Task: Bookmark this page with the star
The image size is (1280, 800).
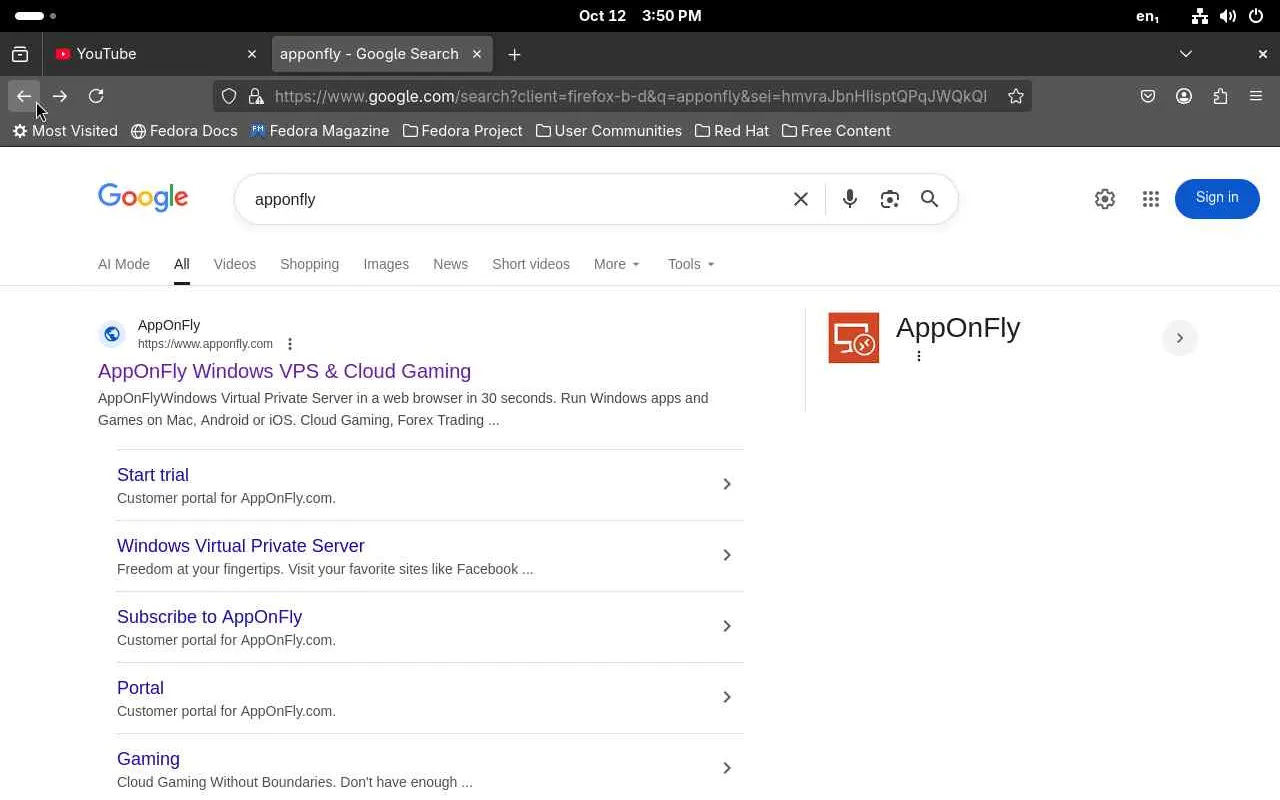Action: tap(1016, 96)
